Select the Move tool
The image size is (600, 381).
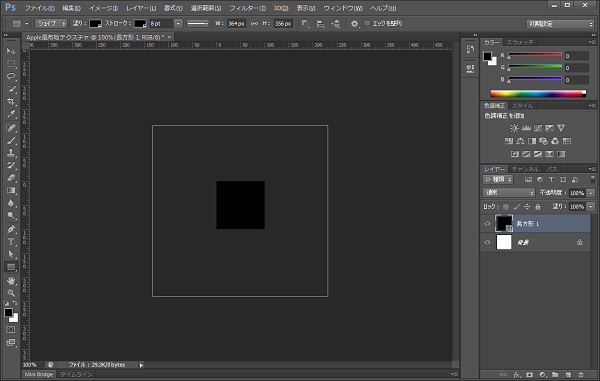tap(11, 51)
